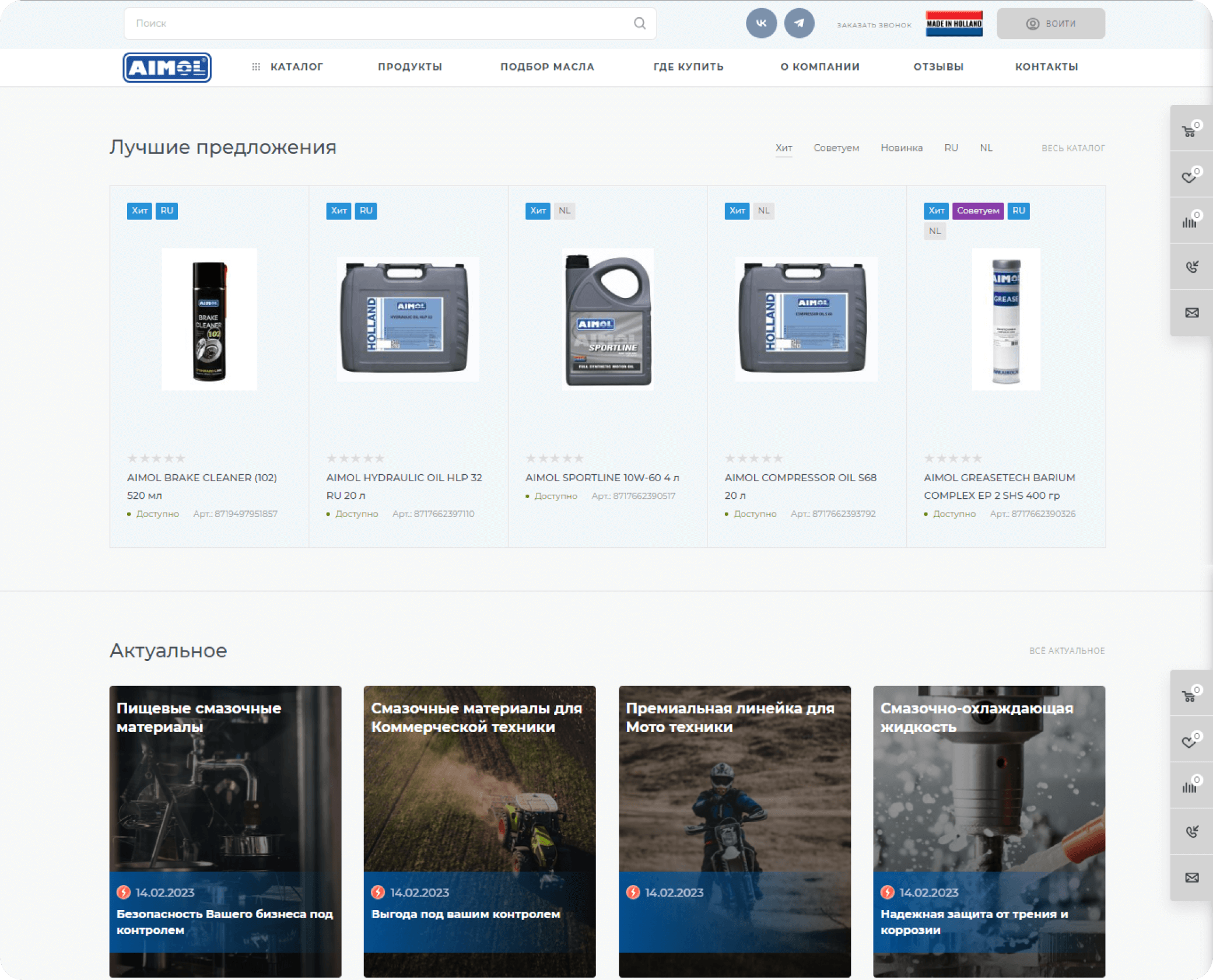The height and width of the screenshot is (980, 1213).
Task: Open the Telegram channel icon
Action: point(799,23)
